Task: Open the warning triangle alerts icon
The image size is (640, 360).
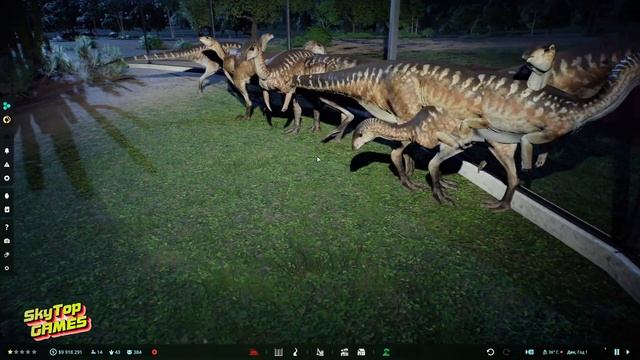Action: [7, 164]
